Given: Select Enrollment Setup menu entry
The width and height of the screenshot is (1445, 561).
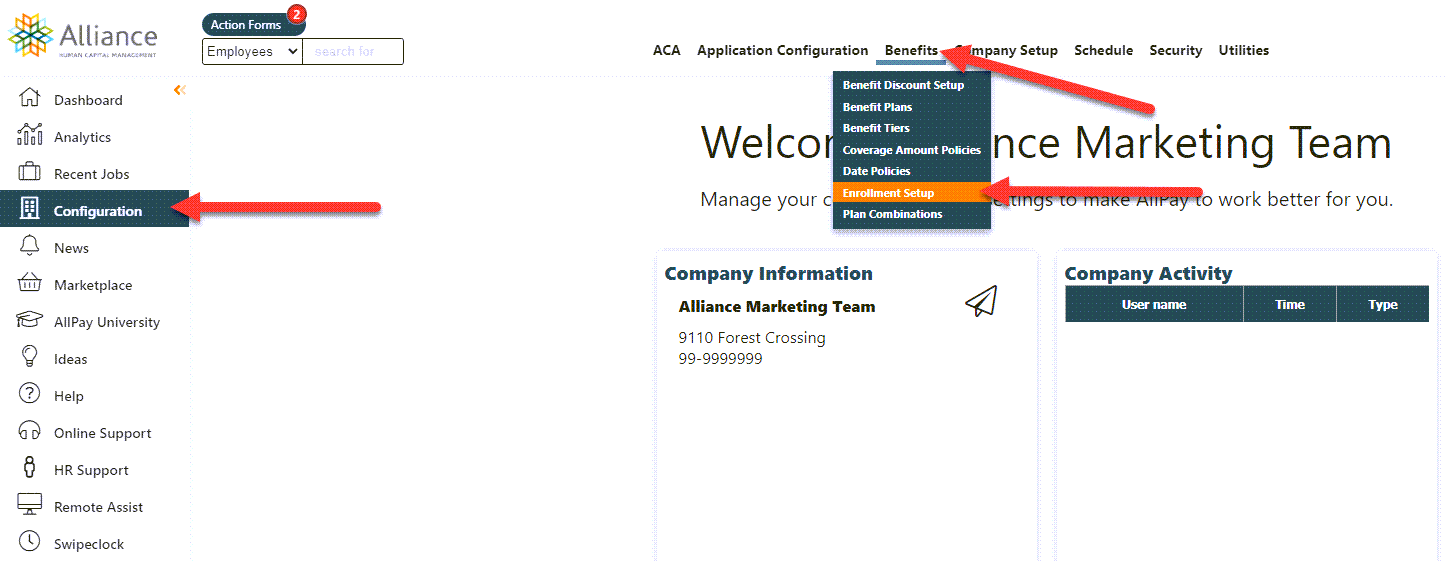Looking at the screenshot, I should tap(912, 193).
